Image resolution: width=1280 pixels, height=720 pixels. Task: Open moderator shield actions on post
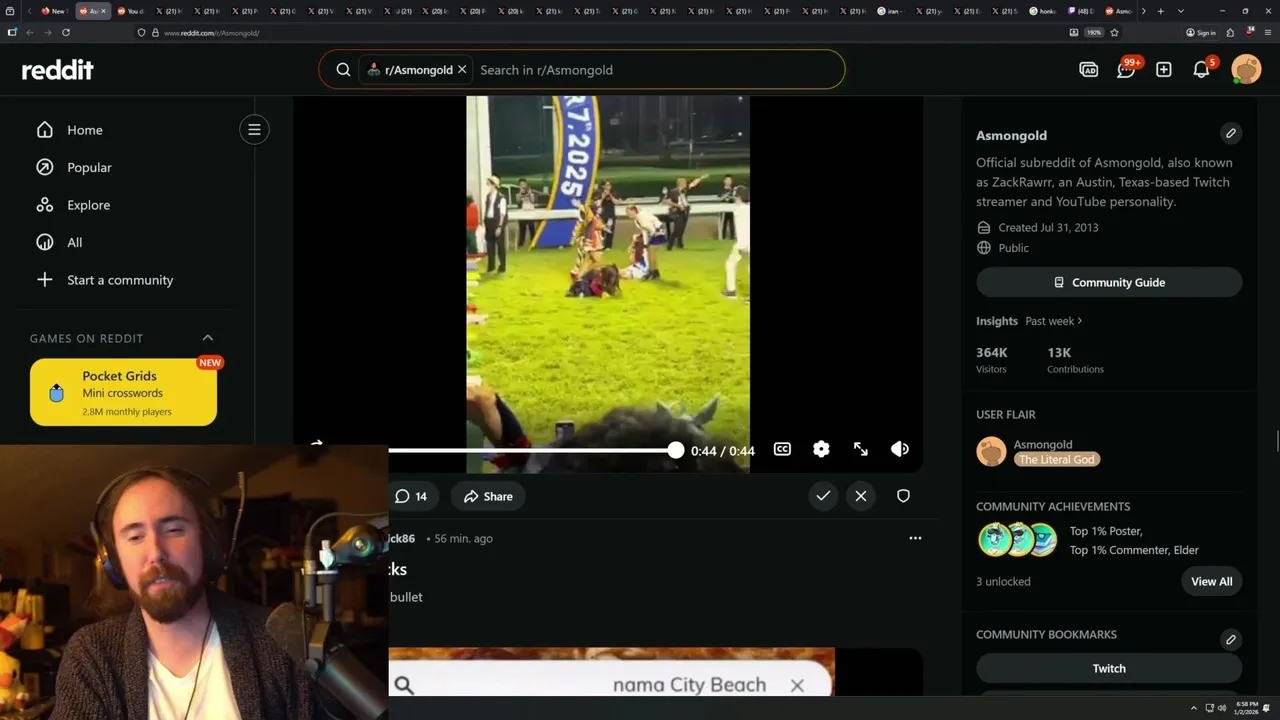[903, 495]
